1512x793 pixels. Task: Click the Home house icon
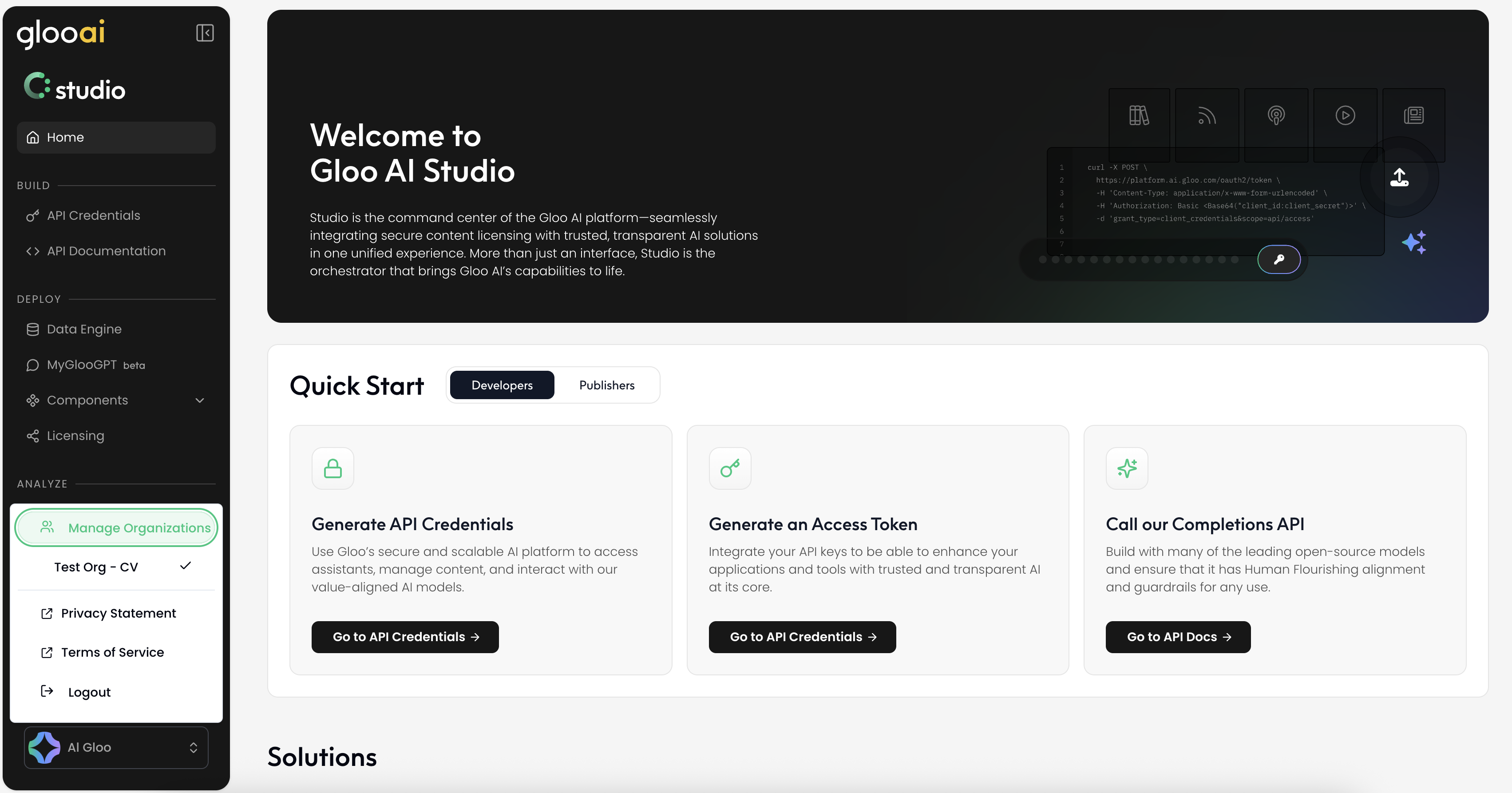pos(33,137)
